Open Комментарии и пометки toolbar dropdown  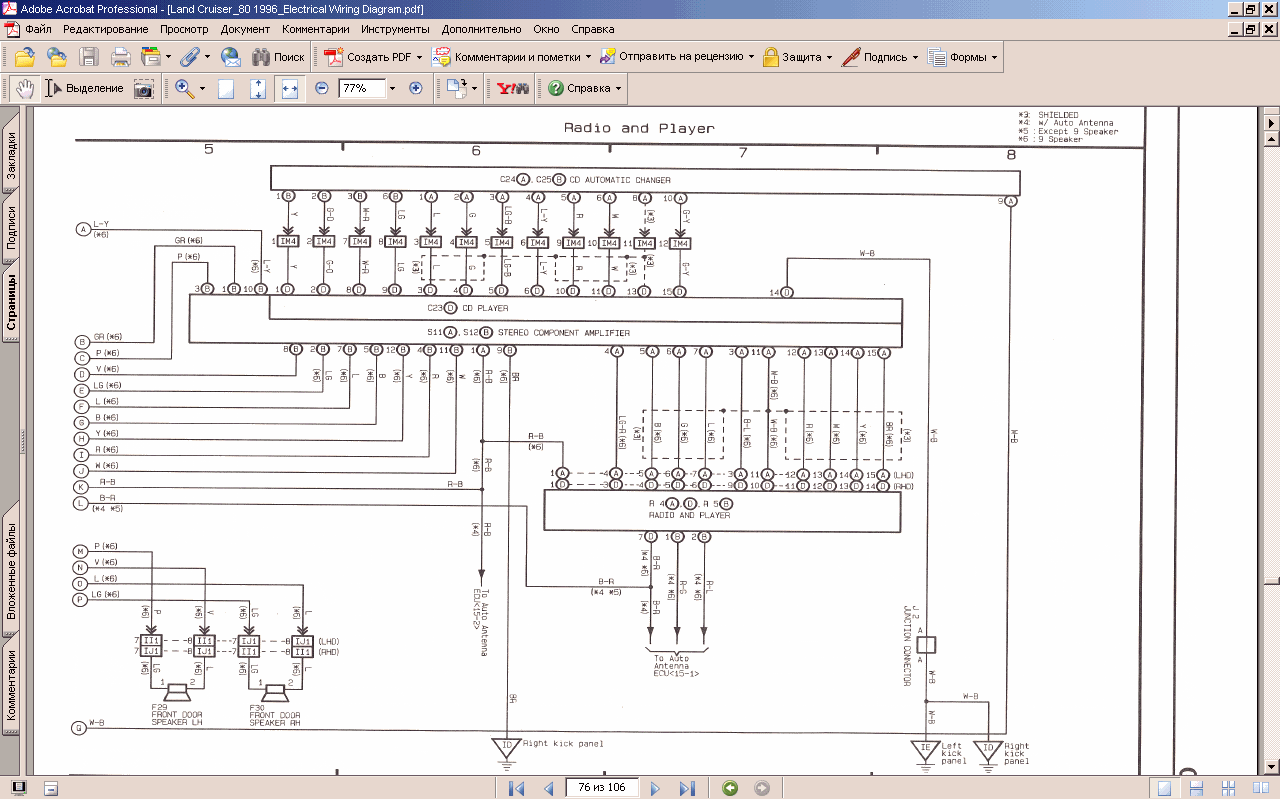point(511,57)
